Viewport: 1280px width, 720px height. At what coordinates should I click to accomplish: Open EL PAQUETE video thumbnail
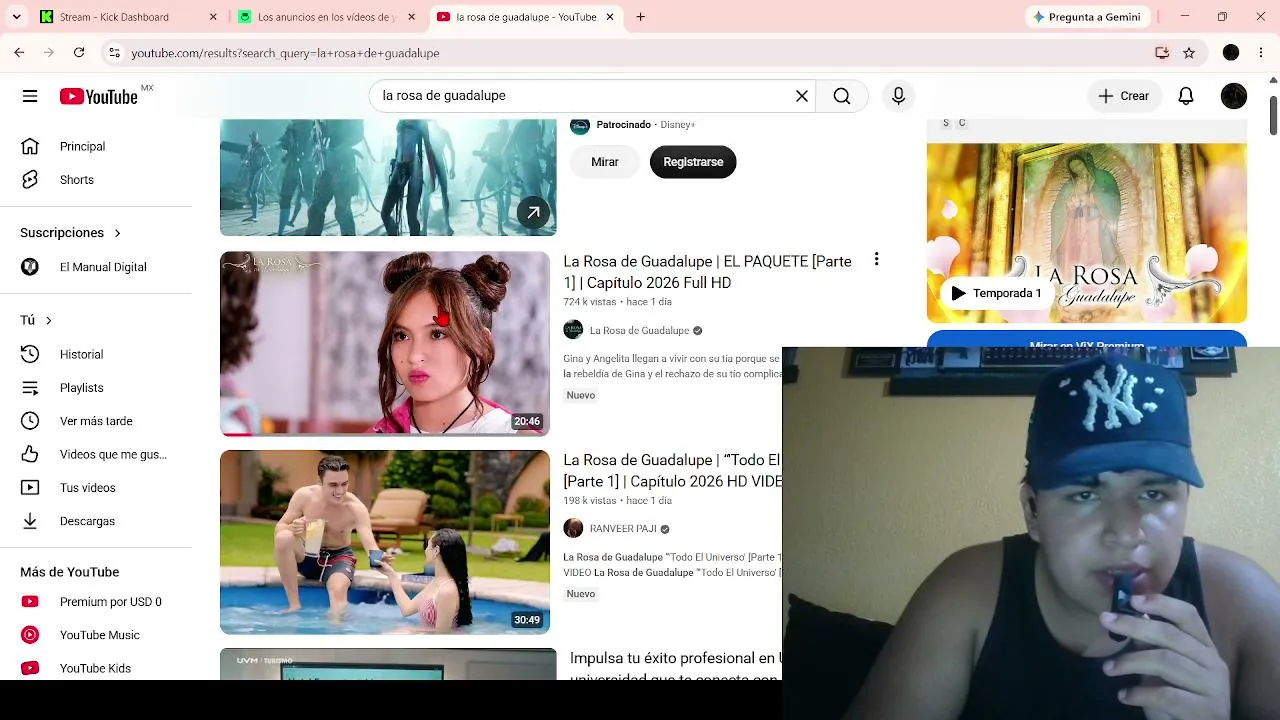(x=385, y=343)
